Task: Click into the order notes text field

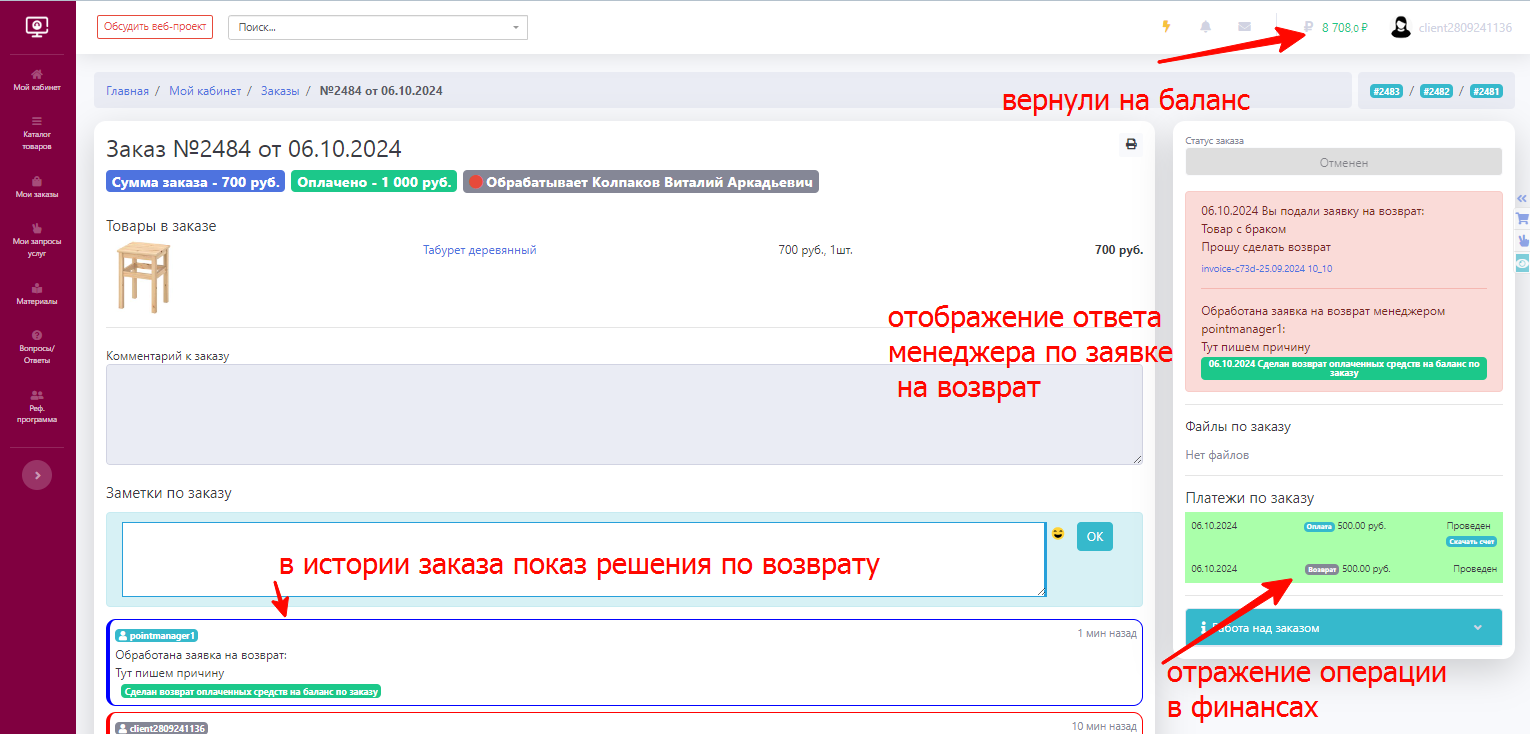Action: pyautogui.click(x=583, y=559)
